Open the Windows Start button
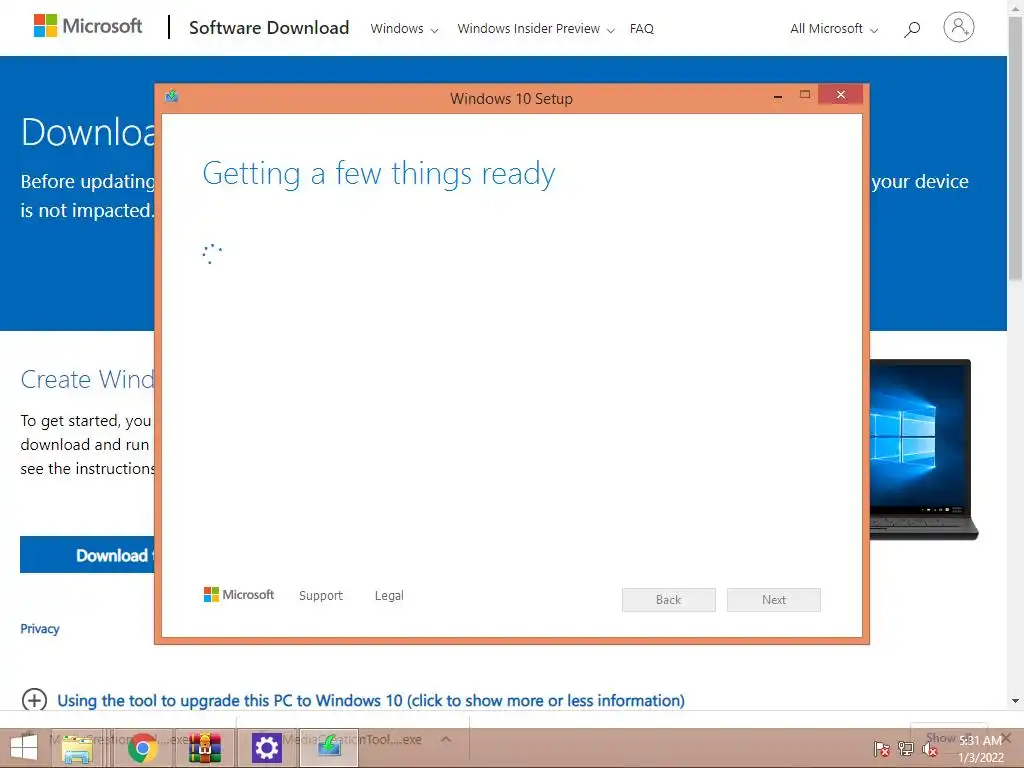The width and height of the screenshot is (1024, 768). coord(24,747)
